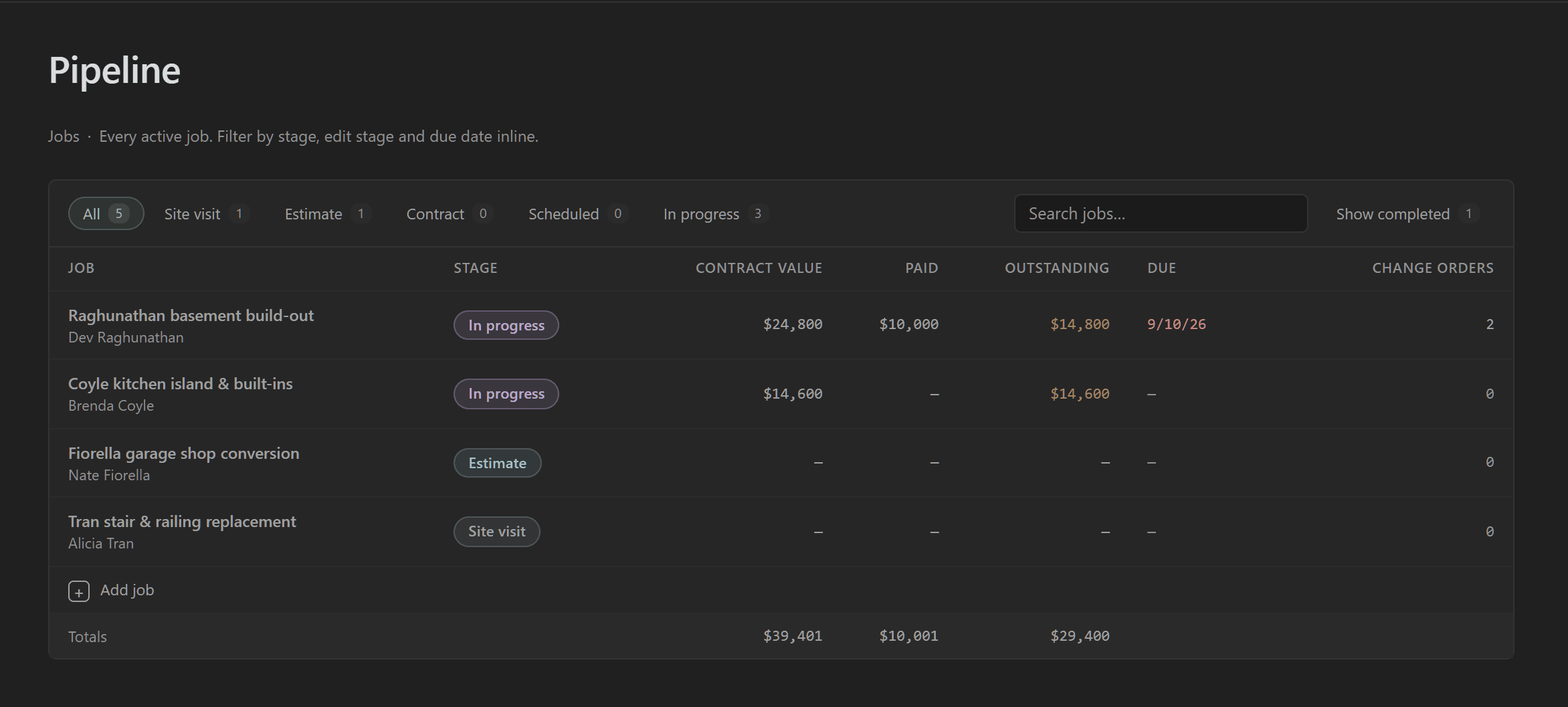
Task: Click change orders count 2 for Raghunathan
Action: 1490,324
